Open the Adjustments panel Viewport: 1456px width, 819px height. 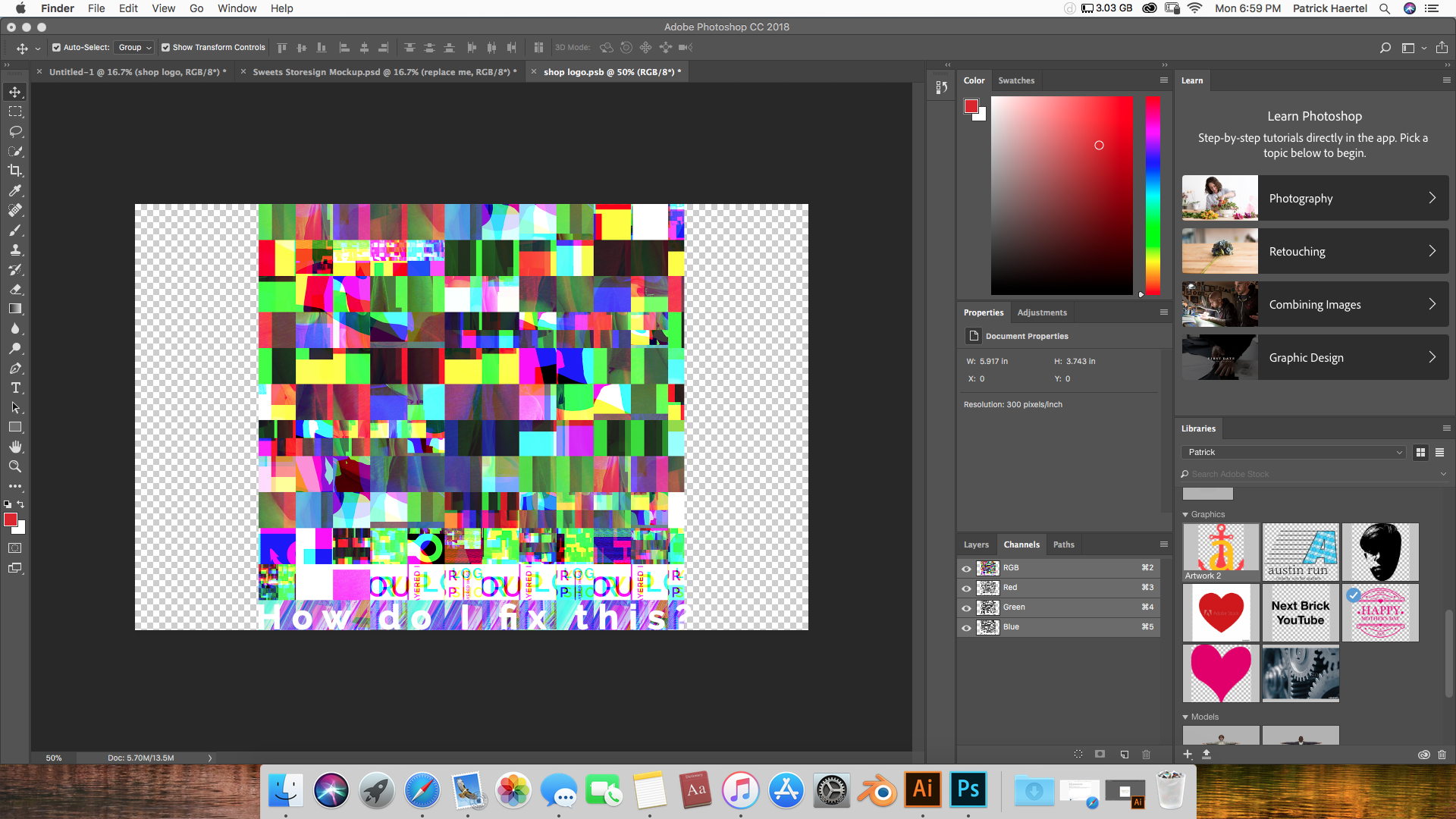point(1041,312)
